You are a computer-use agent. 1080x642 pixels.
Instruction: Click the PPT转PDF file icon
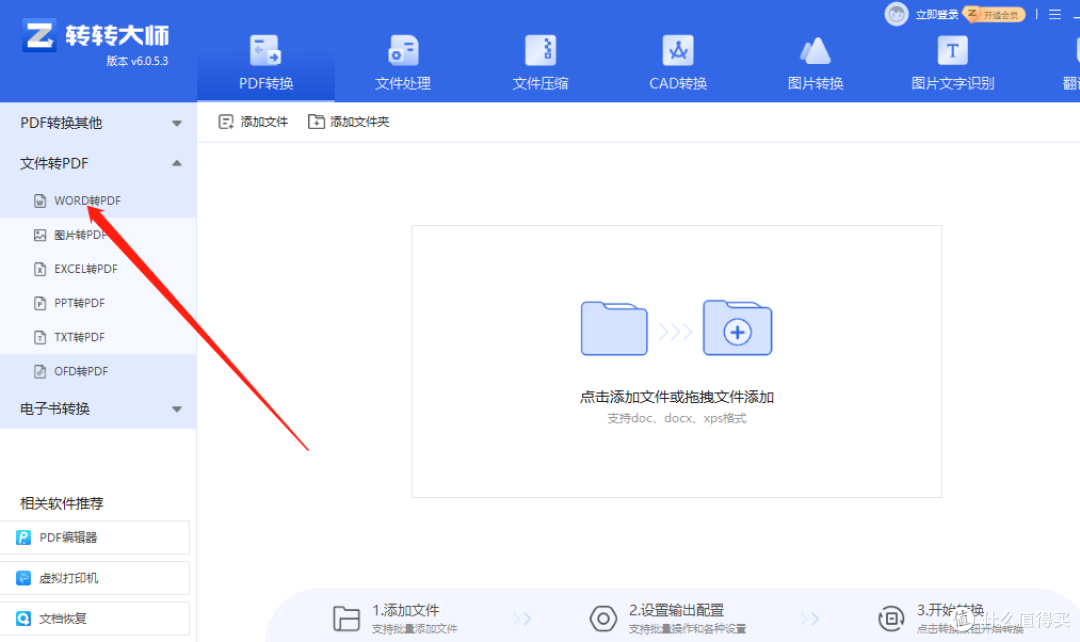click(x=40, y=303)
